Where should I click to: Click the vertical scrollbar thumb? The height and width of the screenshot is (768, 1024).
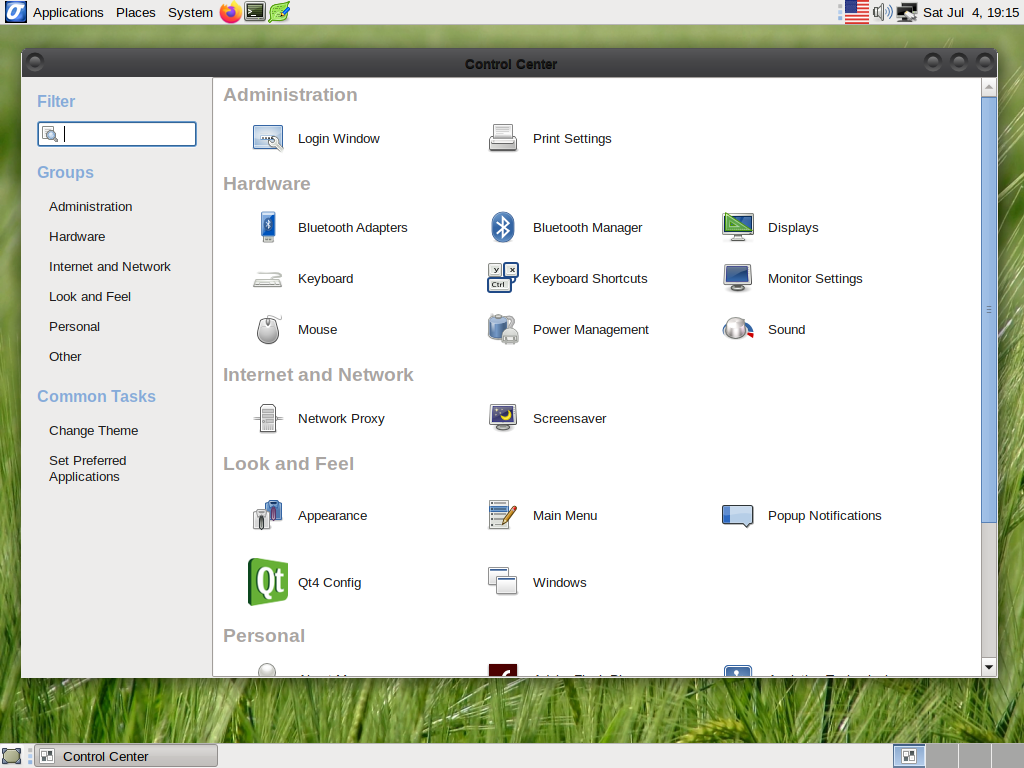tap(989, 310)
